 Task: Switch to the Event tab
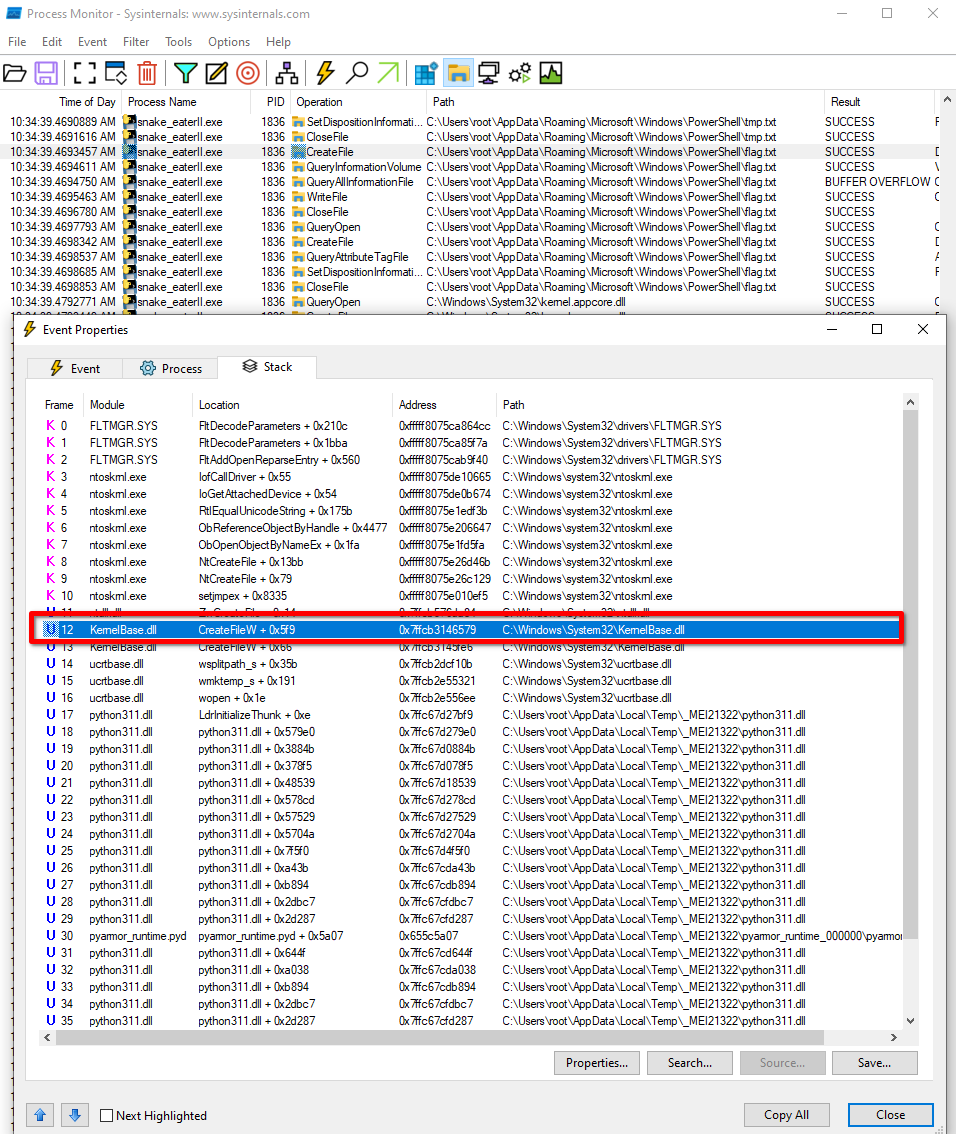pos(74,368)
